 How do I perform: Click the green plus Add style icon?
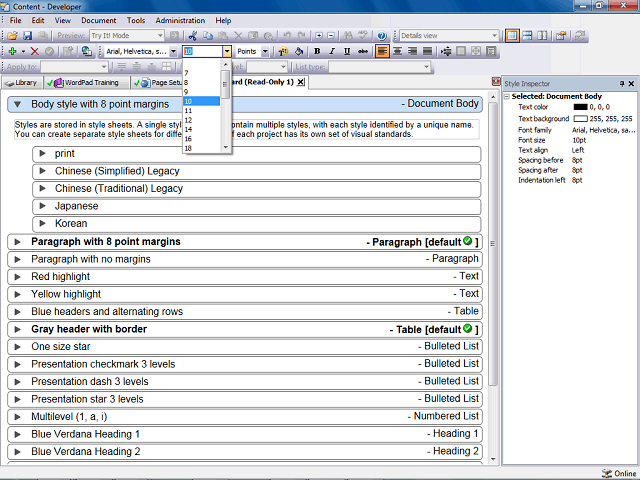12,51
